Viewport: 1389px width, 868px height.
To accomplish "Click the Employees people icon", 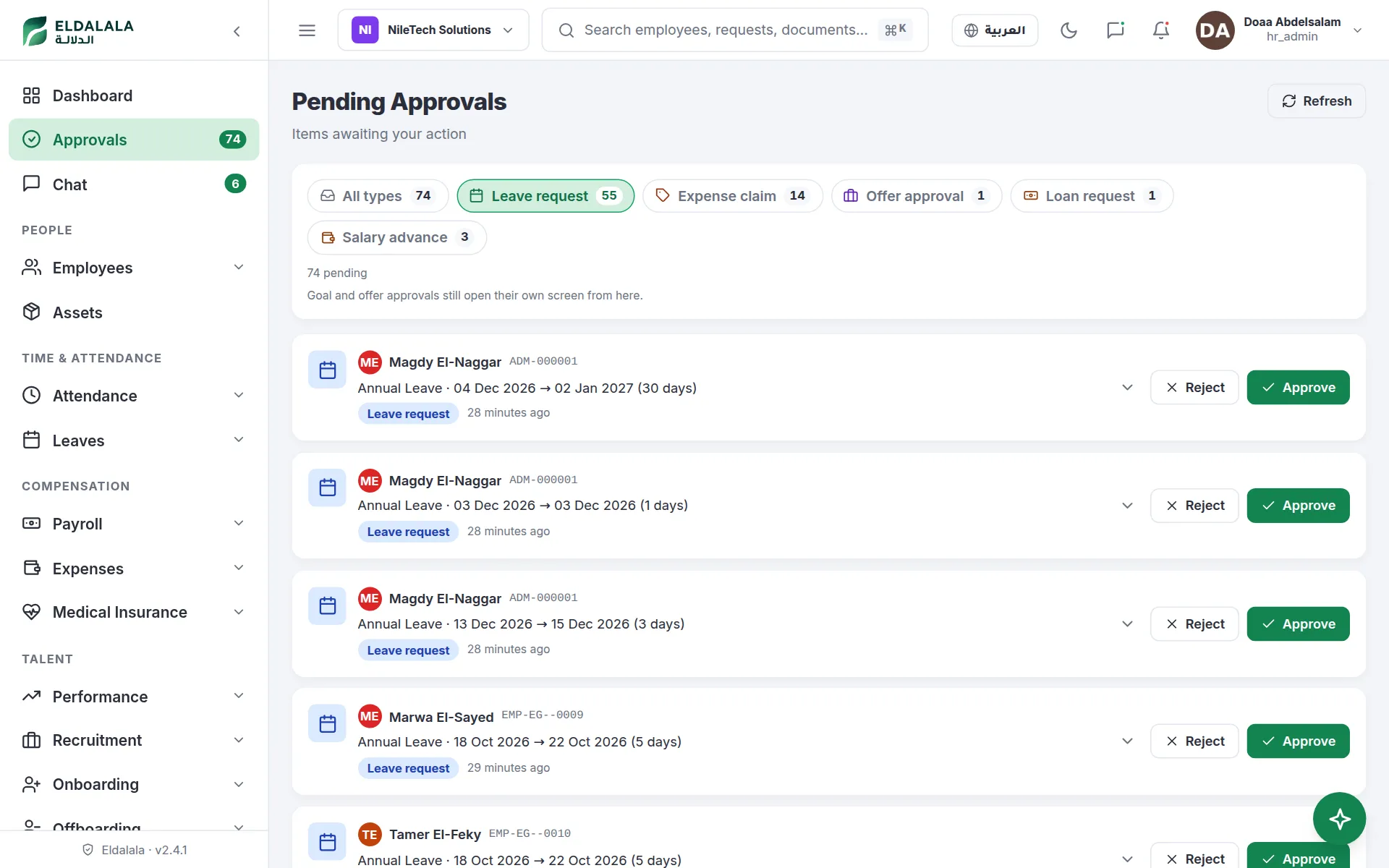I will (31, 268).
